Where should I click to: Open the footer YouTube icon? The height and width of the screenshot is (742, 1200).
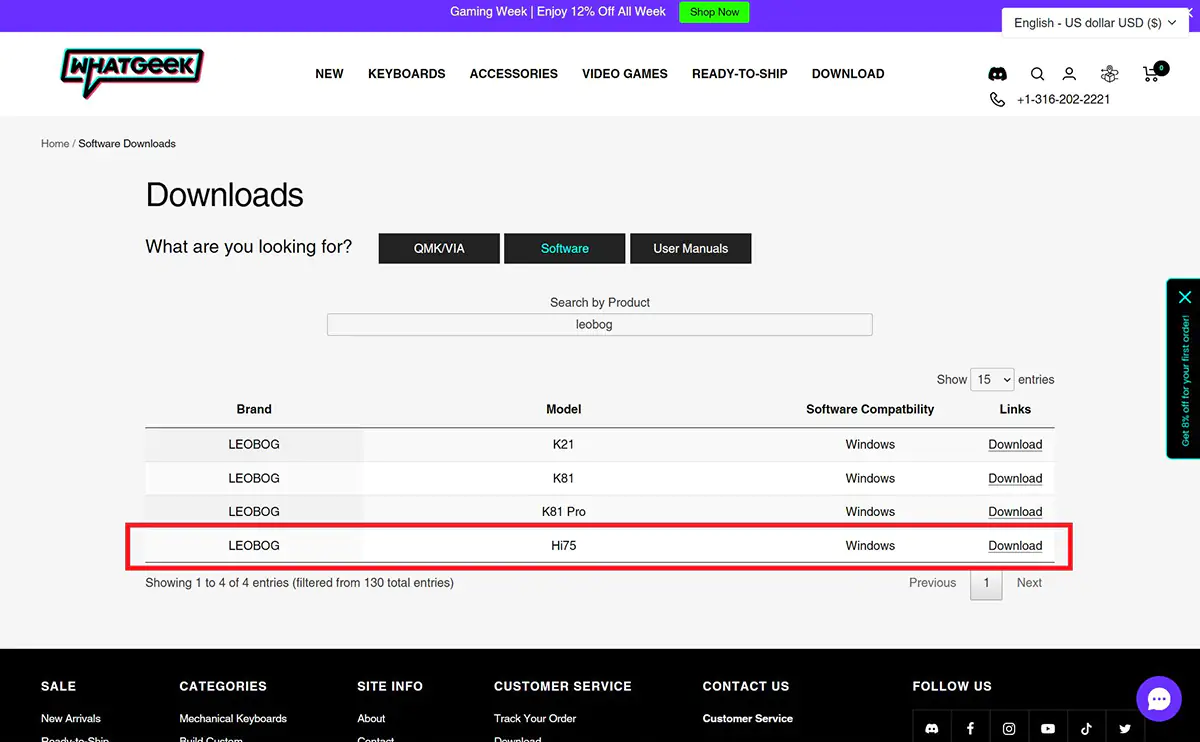coord(1048,729)
